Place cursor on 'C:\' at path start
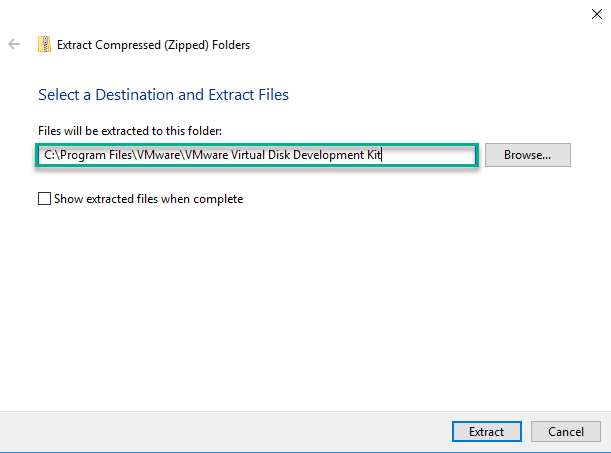 click(x=52, y=155)
